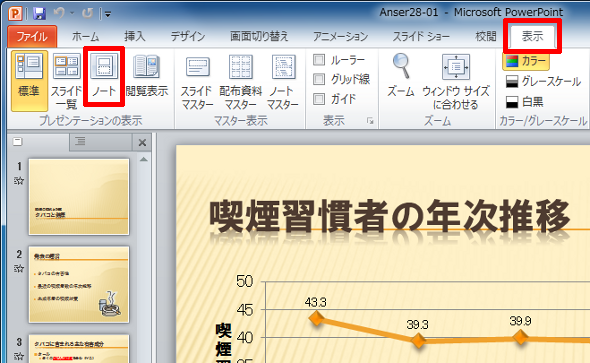Switch to 白黒 black and white mode
The width and height of the screenshot is (590, 363).
tap(524, 101)
